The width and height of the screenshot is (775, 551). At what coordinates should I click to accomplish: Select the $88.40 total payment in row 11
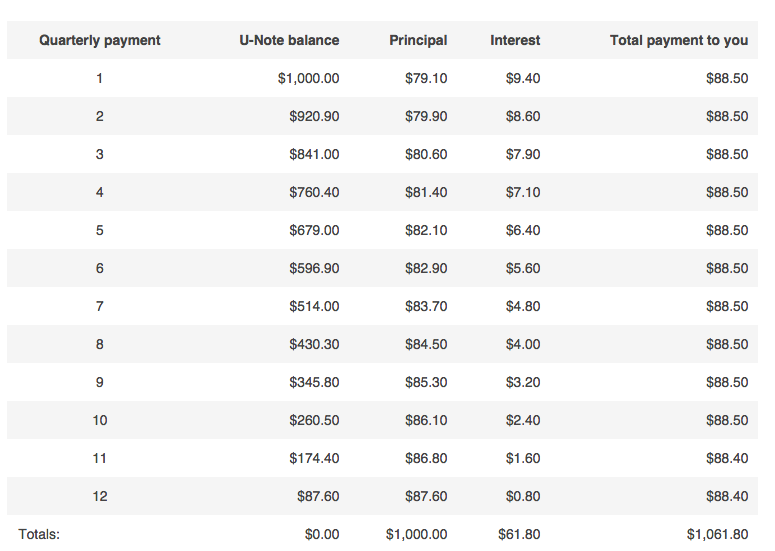pyautogui.click(x=727, y=458)
